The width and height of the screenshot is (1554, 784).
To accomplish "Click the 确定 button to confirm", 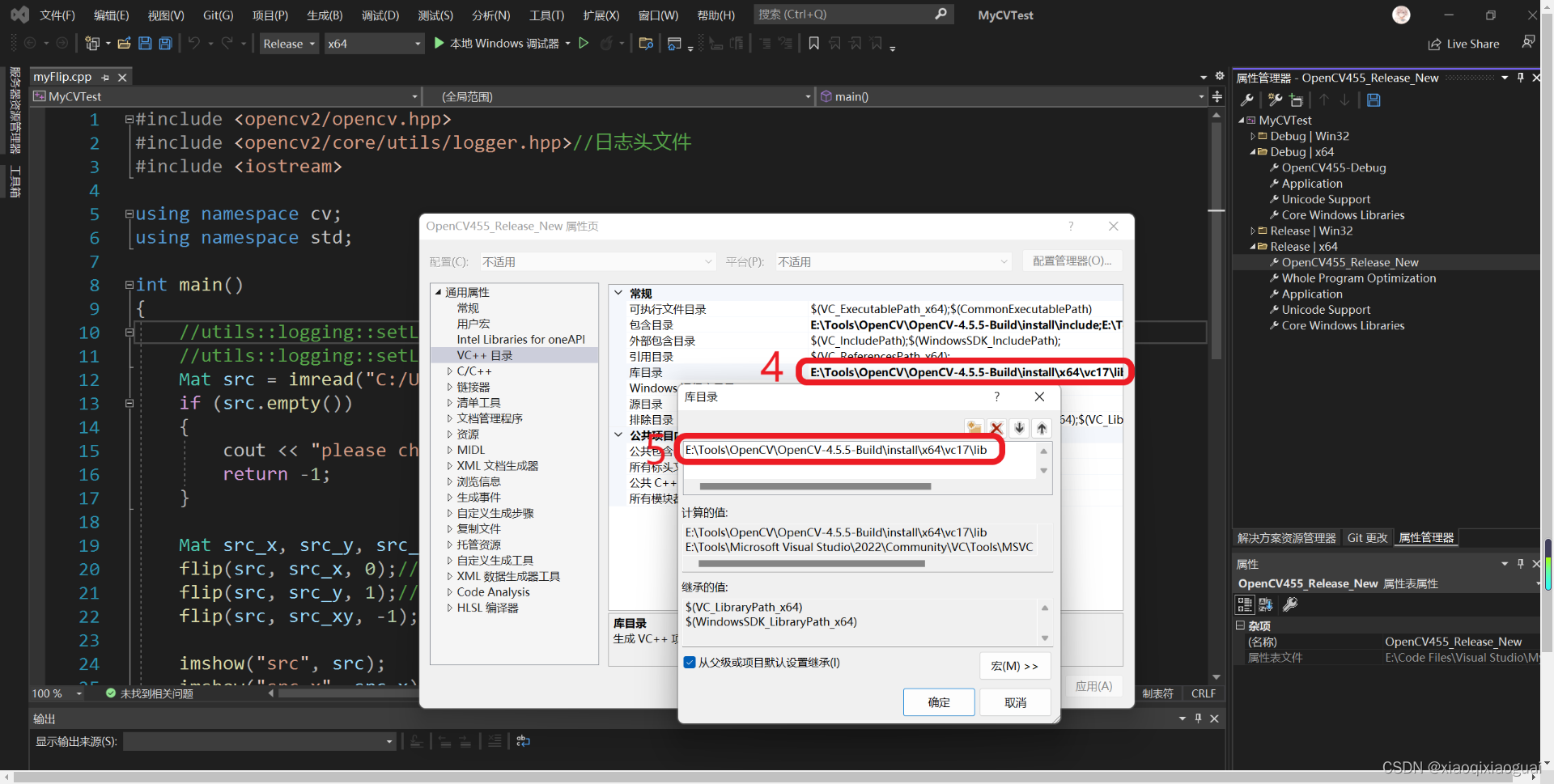I will (939, 701).
